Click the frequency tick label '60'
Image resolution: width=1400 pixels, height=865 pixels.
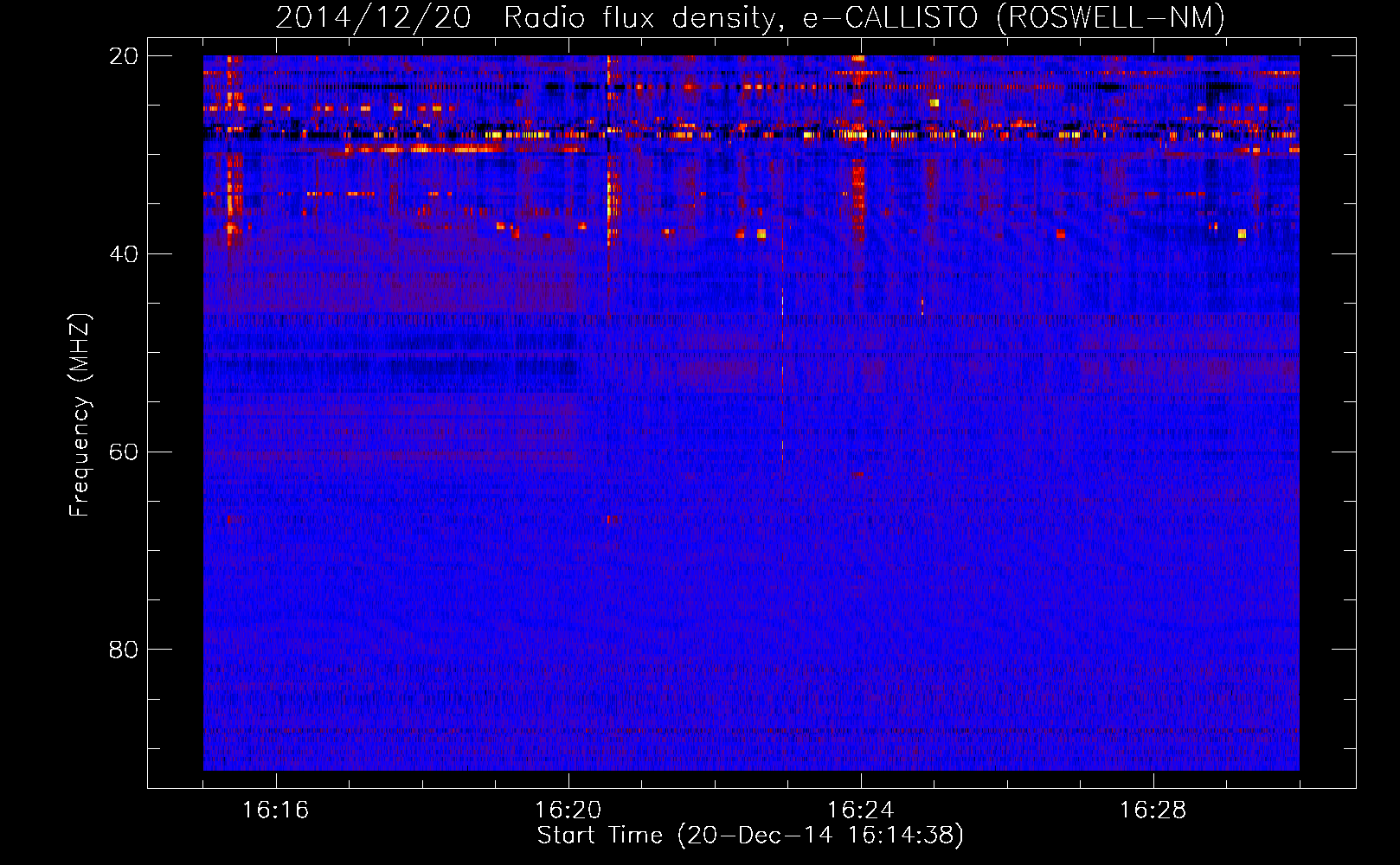[x=124, y=452]
